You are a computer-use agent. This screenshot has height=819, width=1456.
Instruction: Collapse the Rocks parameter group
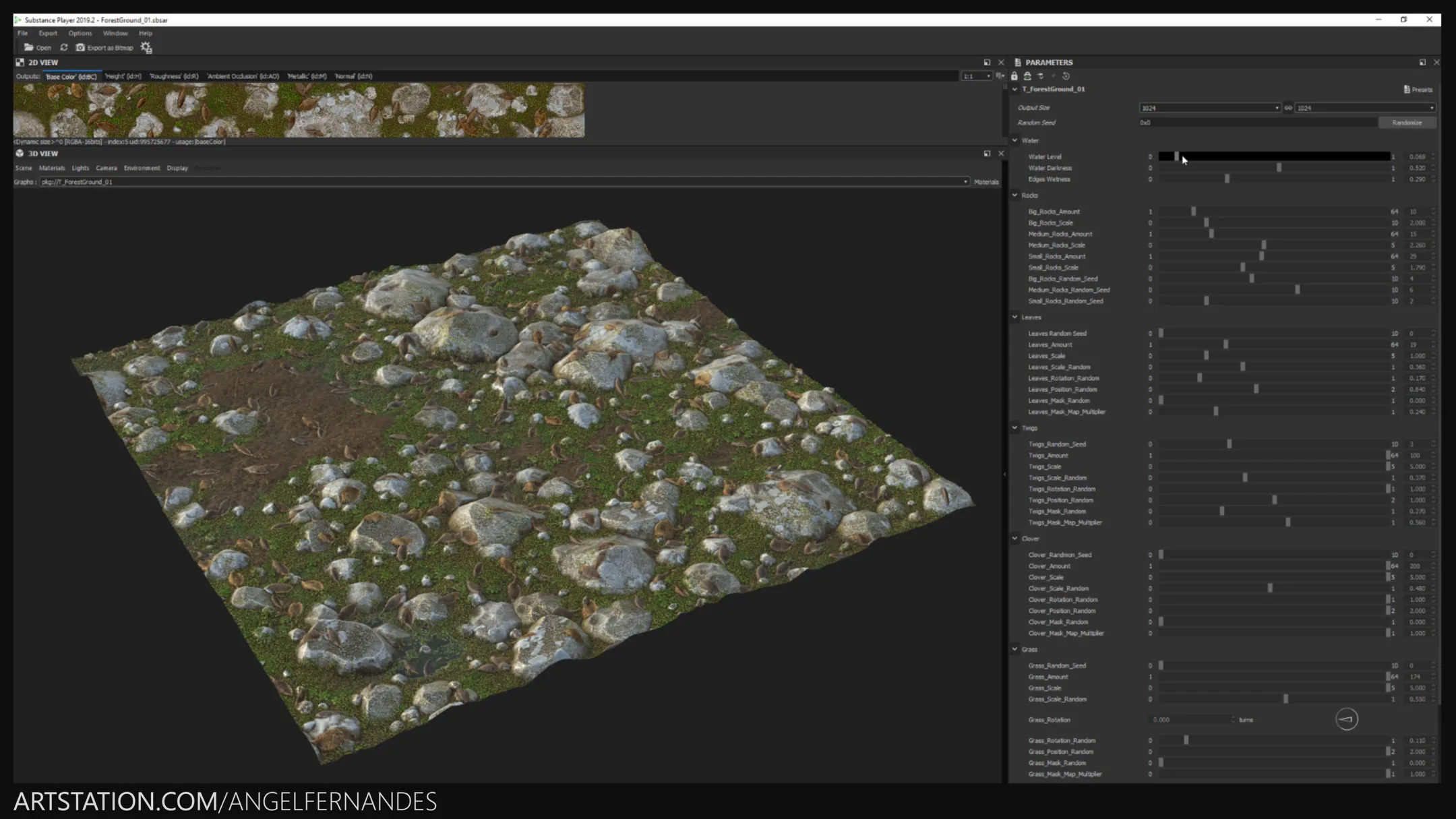tap(1015, 195)
